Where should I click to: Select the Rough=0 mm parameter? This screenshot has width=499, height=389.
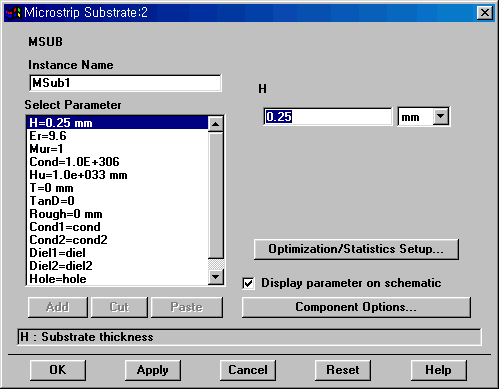pyautogui.click(x=117, y=214)
